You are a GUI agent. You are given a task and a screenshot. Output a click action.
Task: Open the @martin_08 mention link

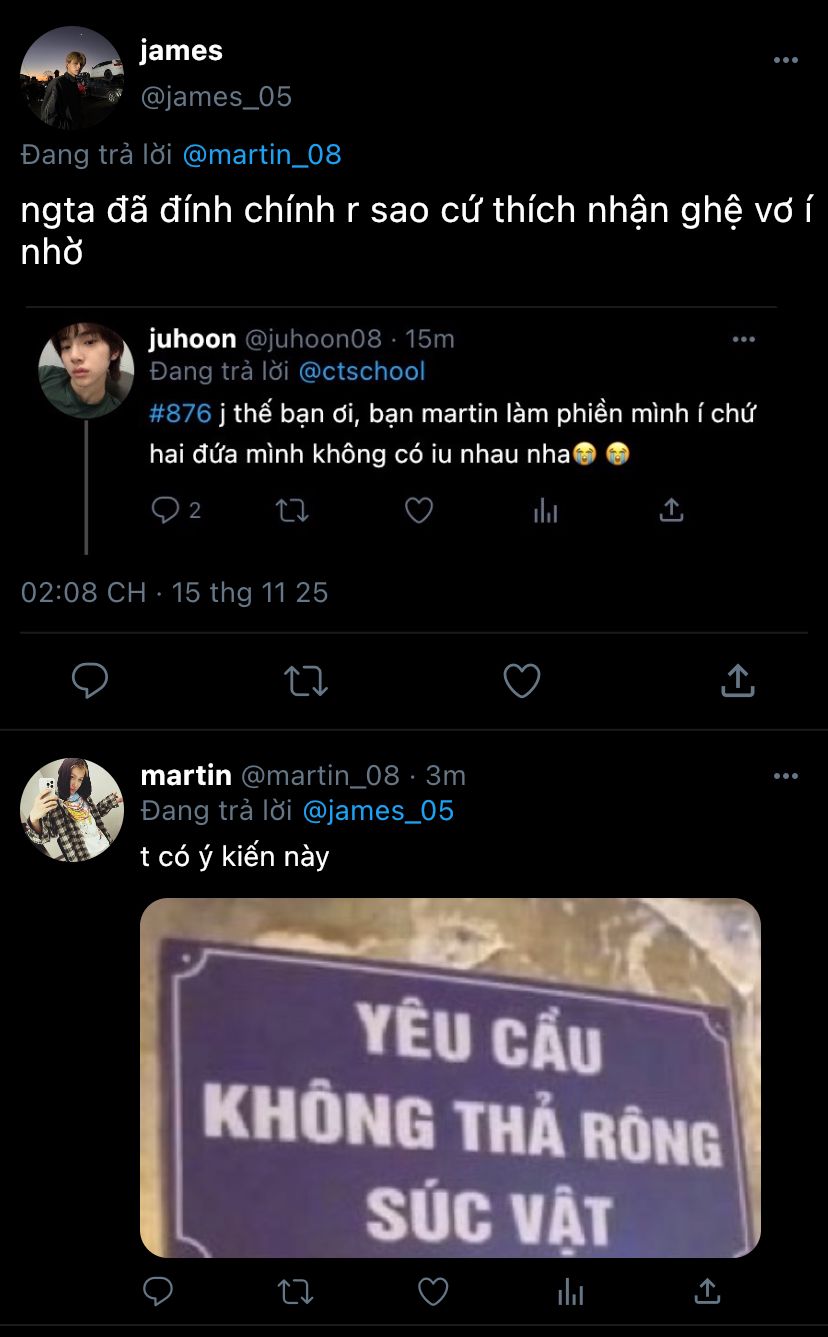pos(263,155)
